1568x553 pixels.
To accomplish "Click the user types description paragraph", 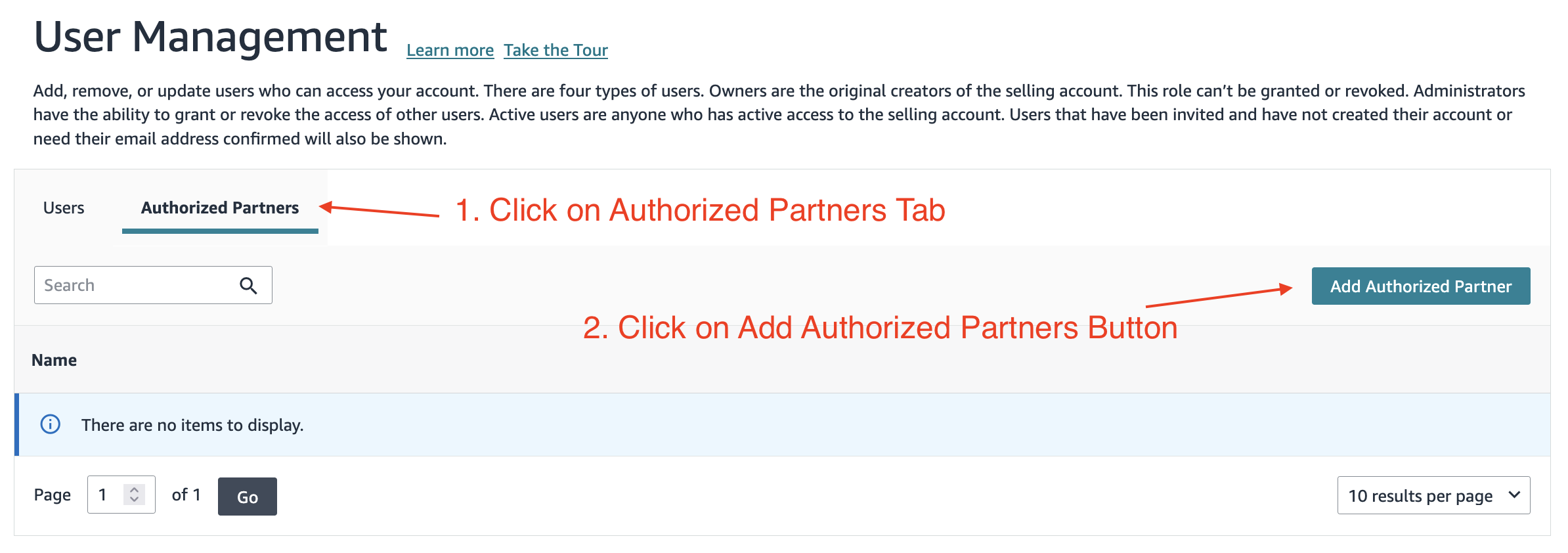I will click(x=779, y=114).
